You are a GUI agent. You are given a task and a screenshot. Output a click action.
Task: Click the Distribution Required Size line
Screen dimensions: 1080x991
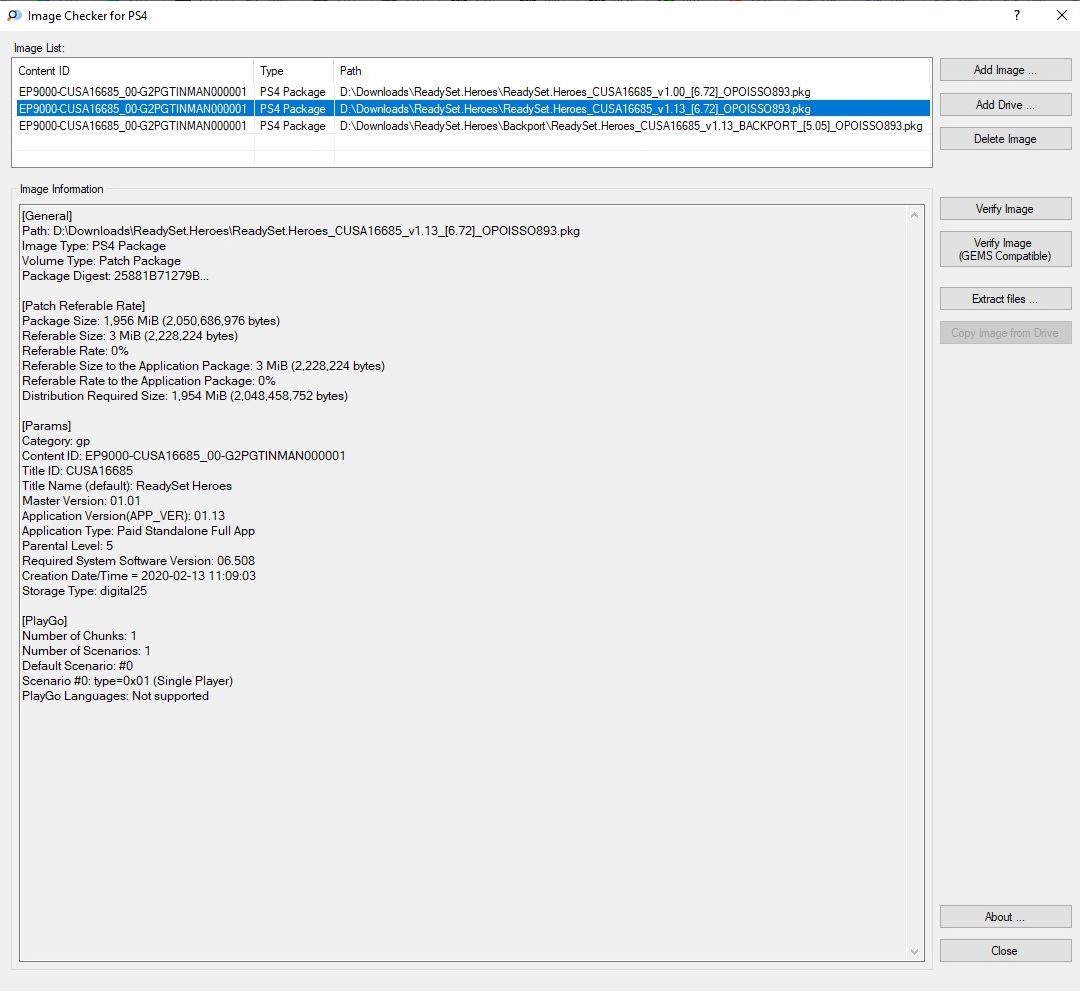click(185, 396)
